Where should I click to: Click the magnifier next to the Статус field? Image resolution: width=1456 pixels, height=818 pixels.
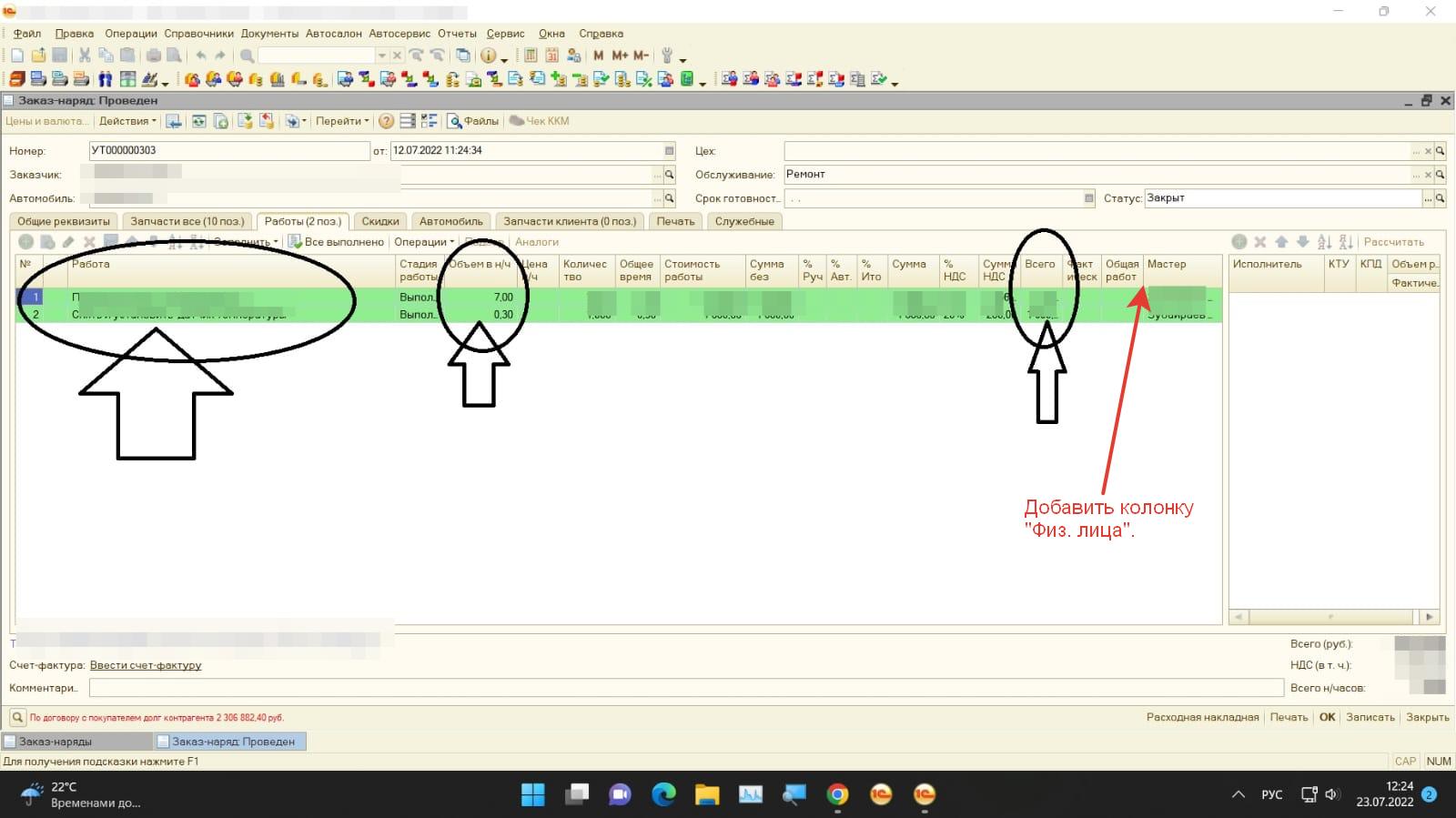[x=1440, y=198]
